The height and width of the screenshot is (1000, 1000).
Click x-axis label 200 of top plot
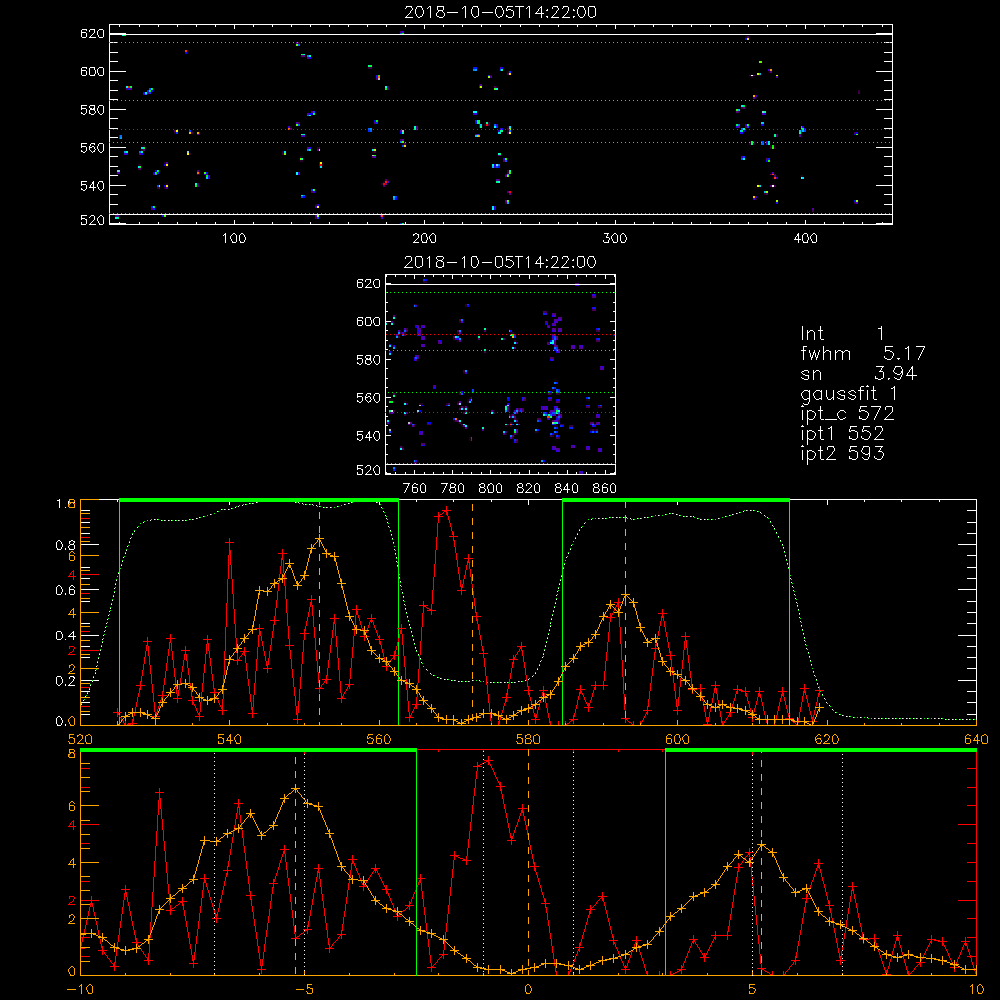coord(424,239)
